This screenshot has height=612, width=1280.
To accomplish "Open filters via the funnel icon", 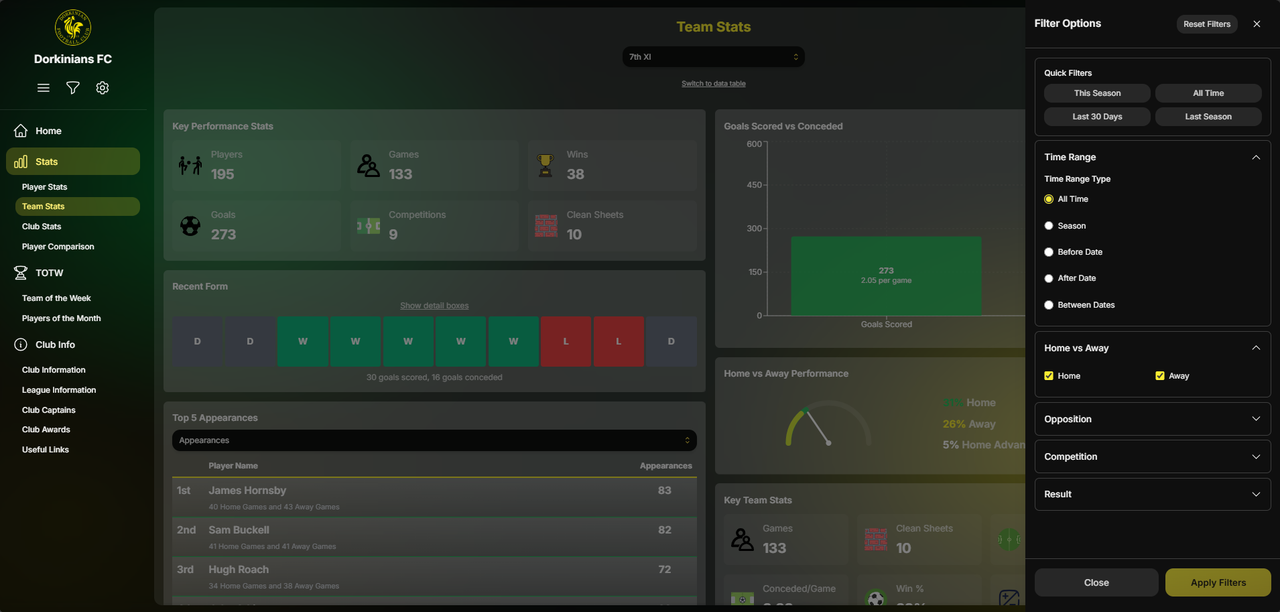I will [x=73, y=88].
